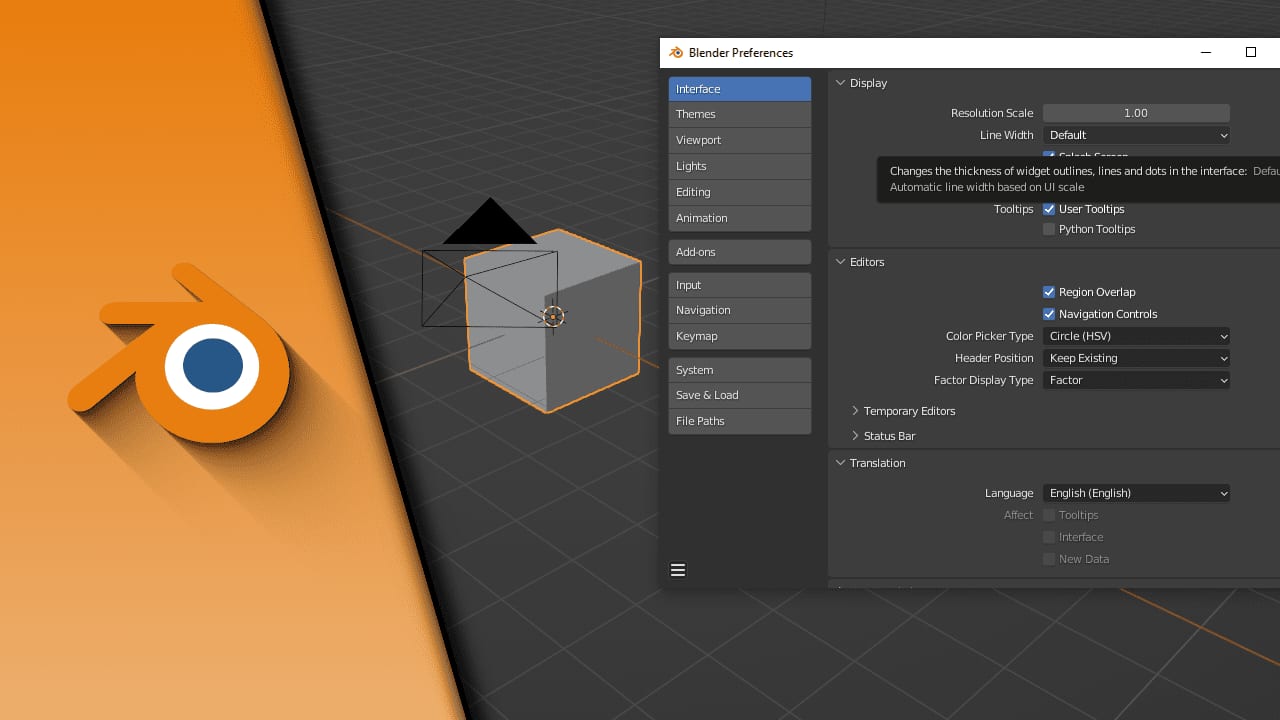Switch to the Themes section
Screen dimensions: 1280x720
coord(740,114)
